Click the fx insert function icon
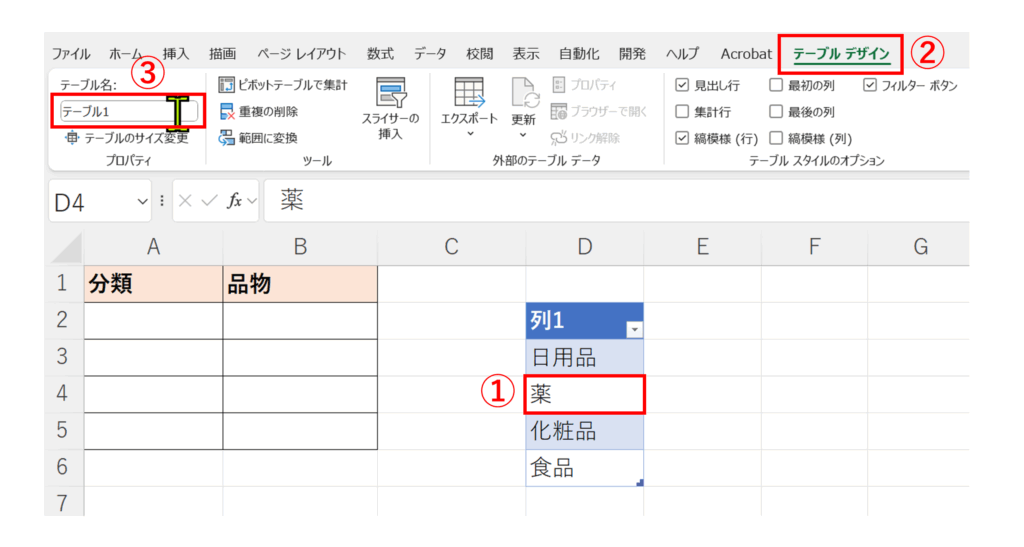This screenshot has height=547, width=1024. (234, 201)
